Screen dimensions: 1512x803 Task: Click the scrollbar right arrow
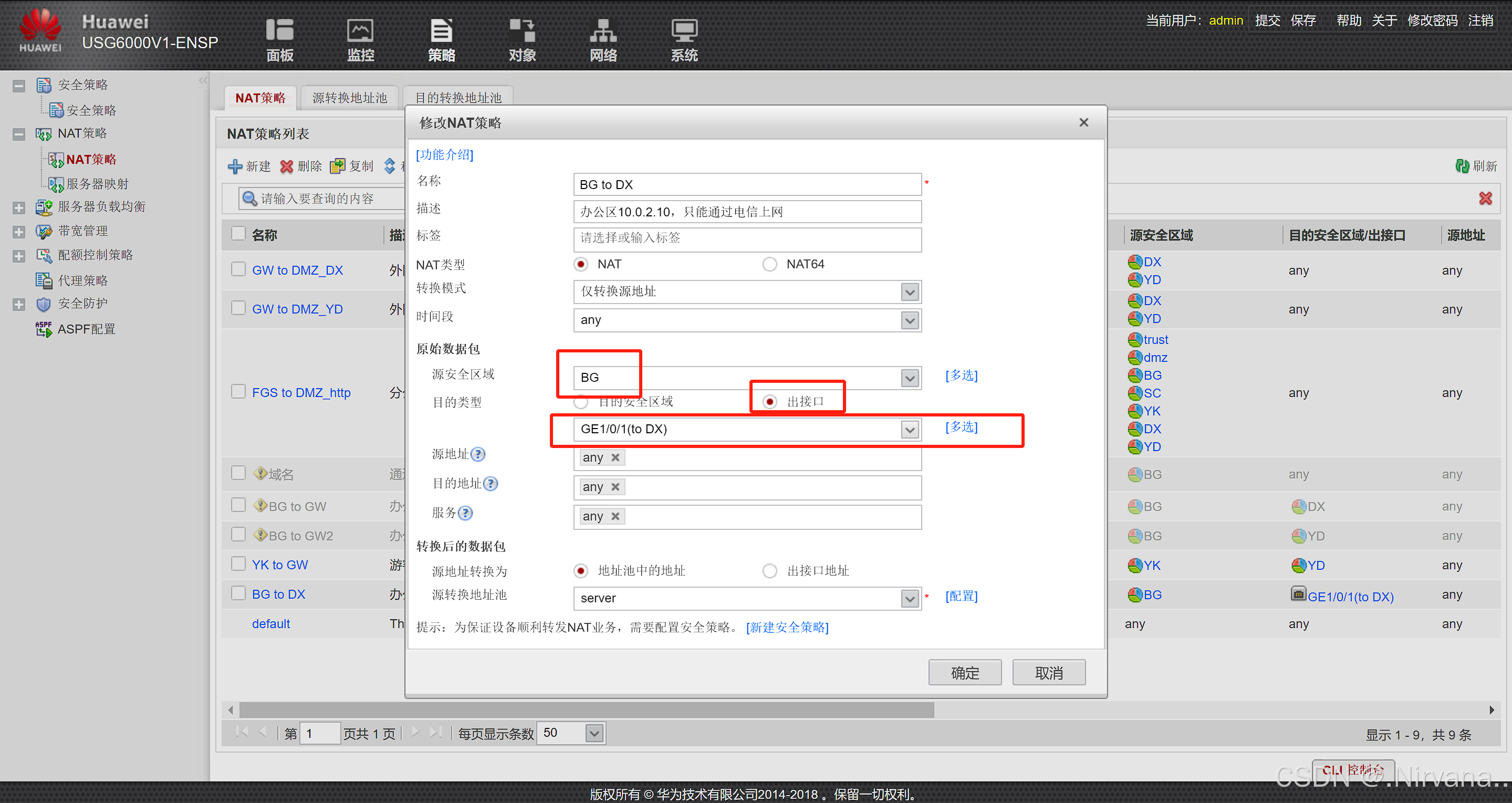pos(1492,710)
